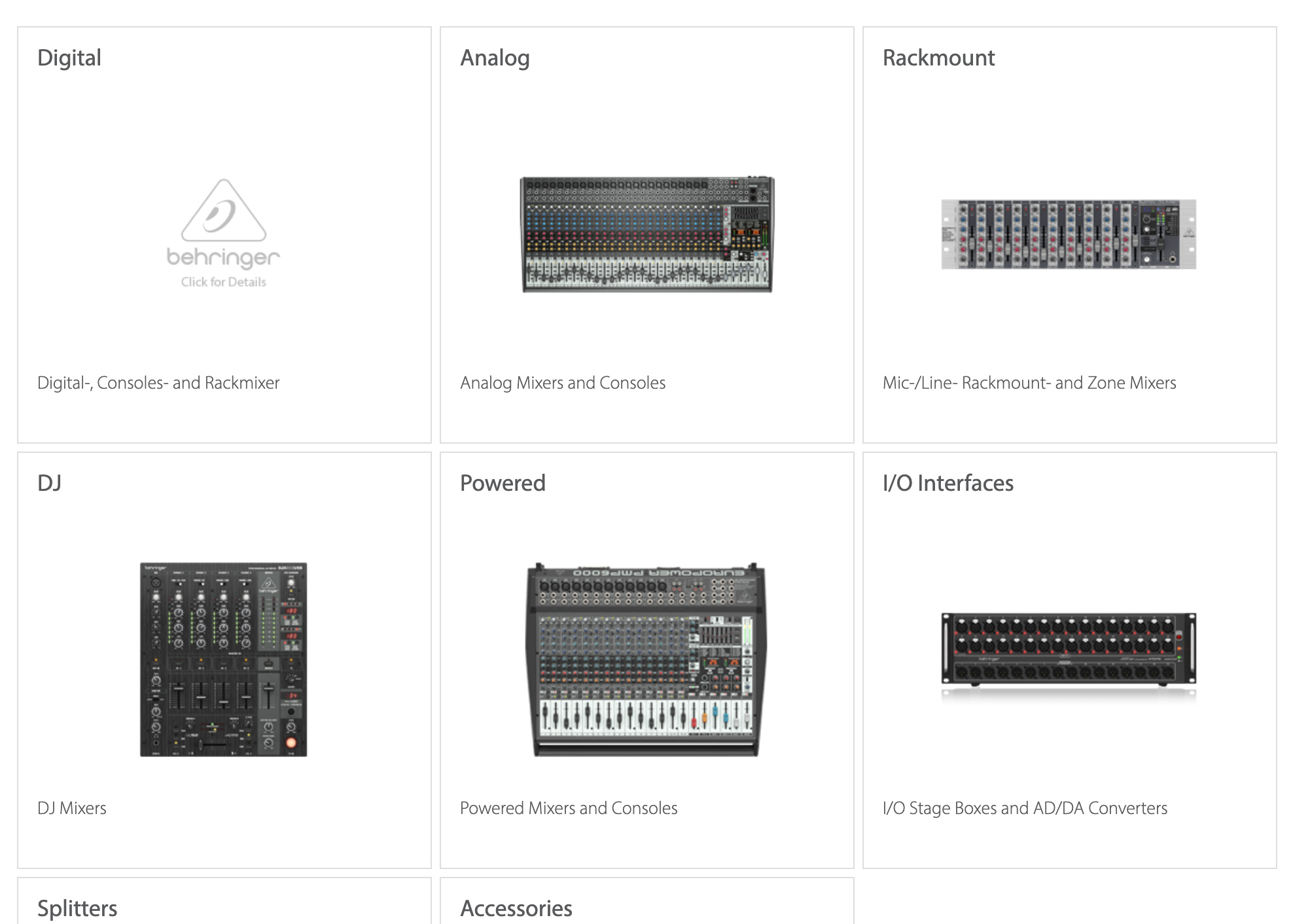Click the Powered category title
Image resolution: width=1293 pixels, height=924 pixels.
point(503,483)
